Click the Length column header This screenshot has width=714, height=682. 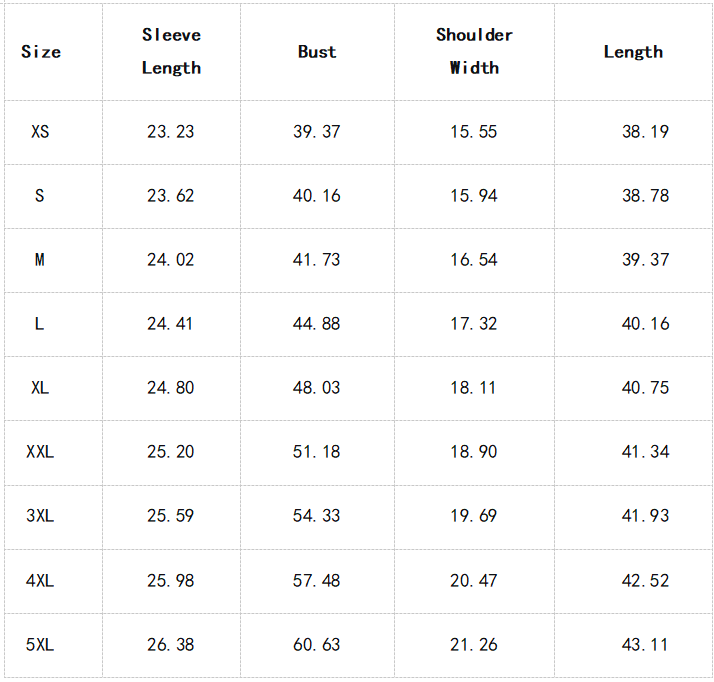click(x=633, y=52)
